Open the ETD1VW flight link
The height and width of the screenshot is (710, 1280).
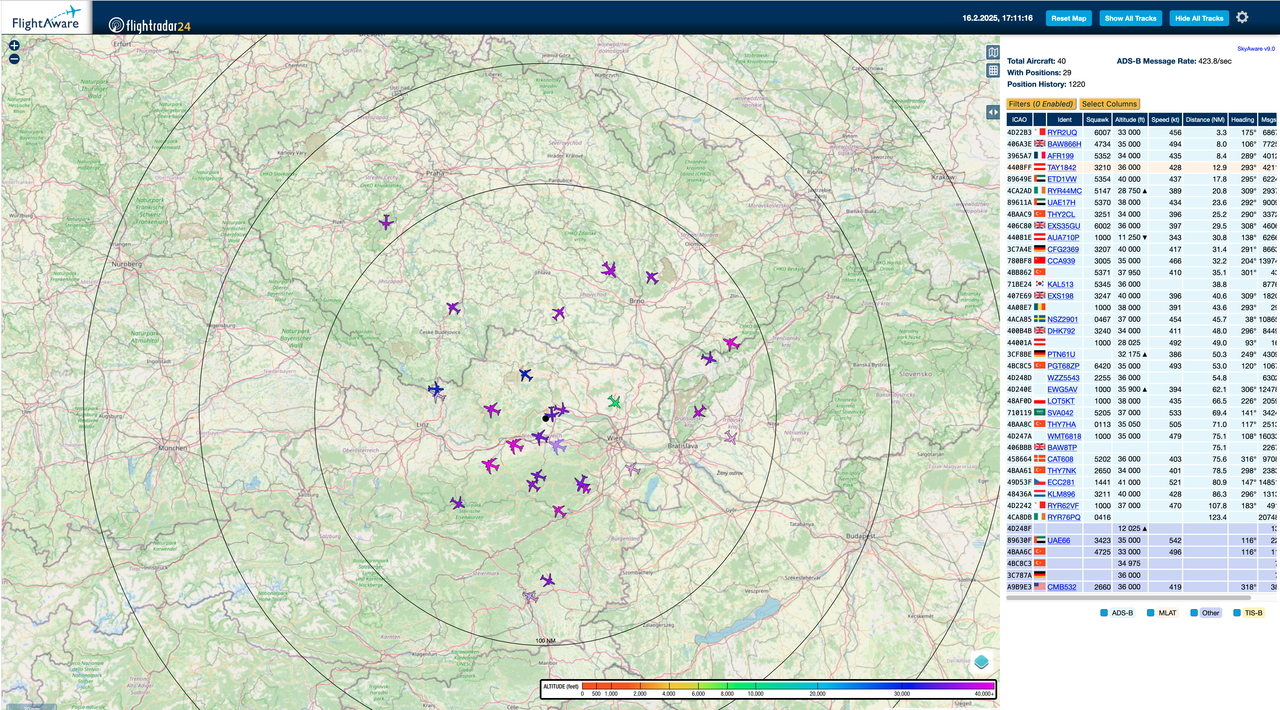(x=1062, y=179)
